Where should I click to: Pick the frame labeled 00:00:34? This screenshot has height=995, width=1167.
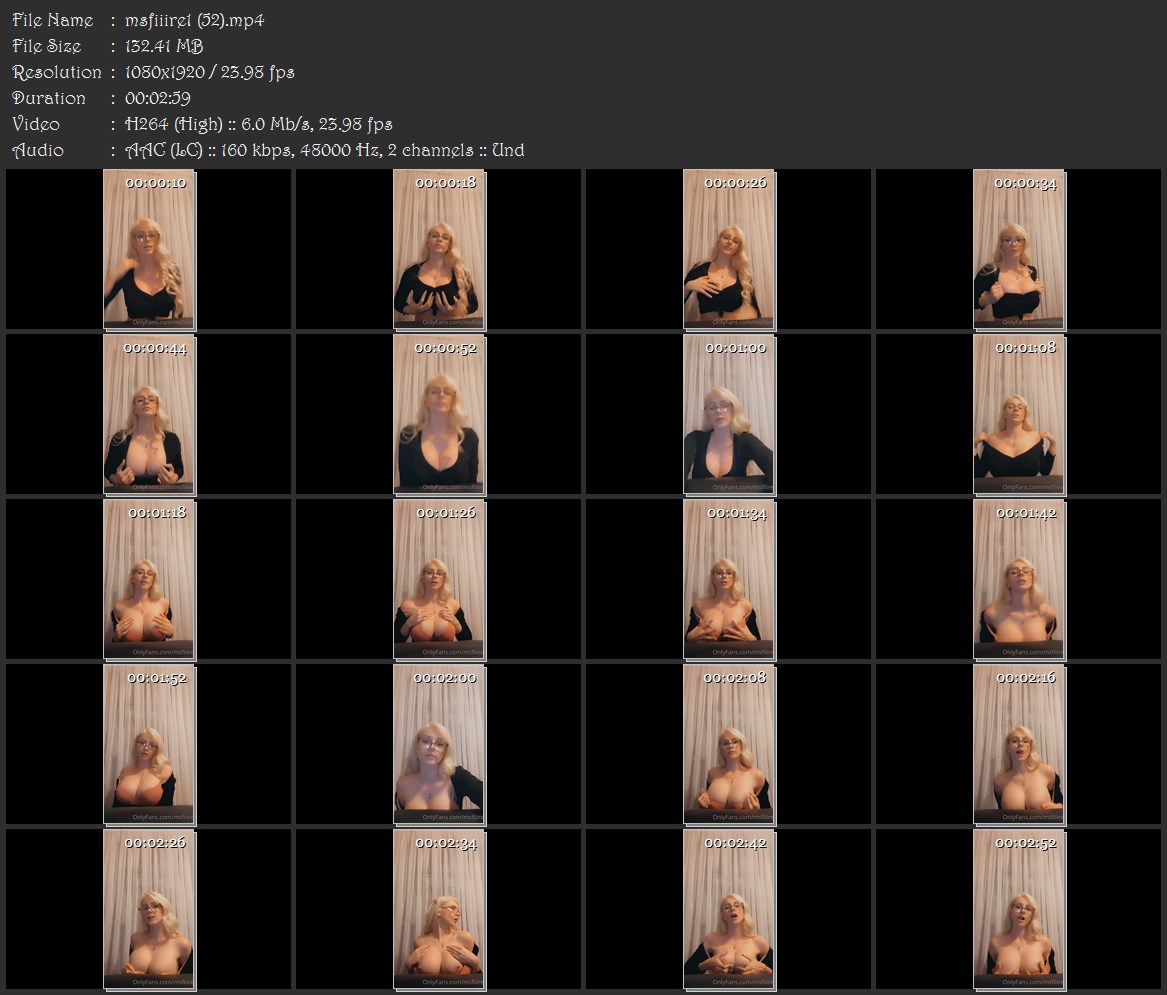coord(1020,249)
